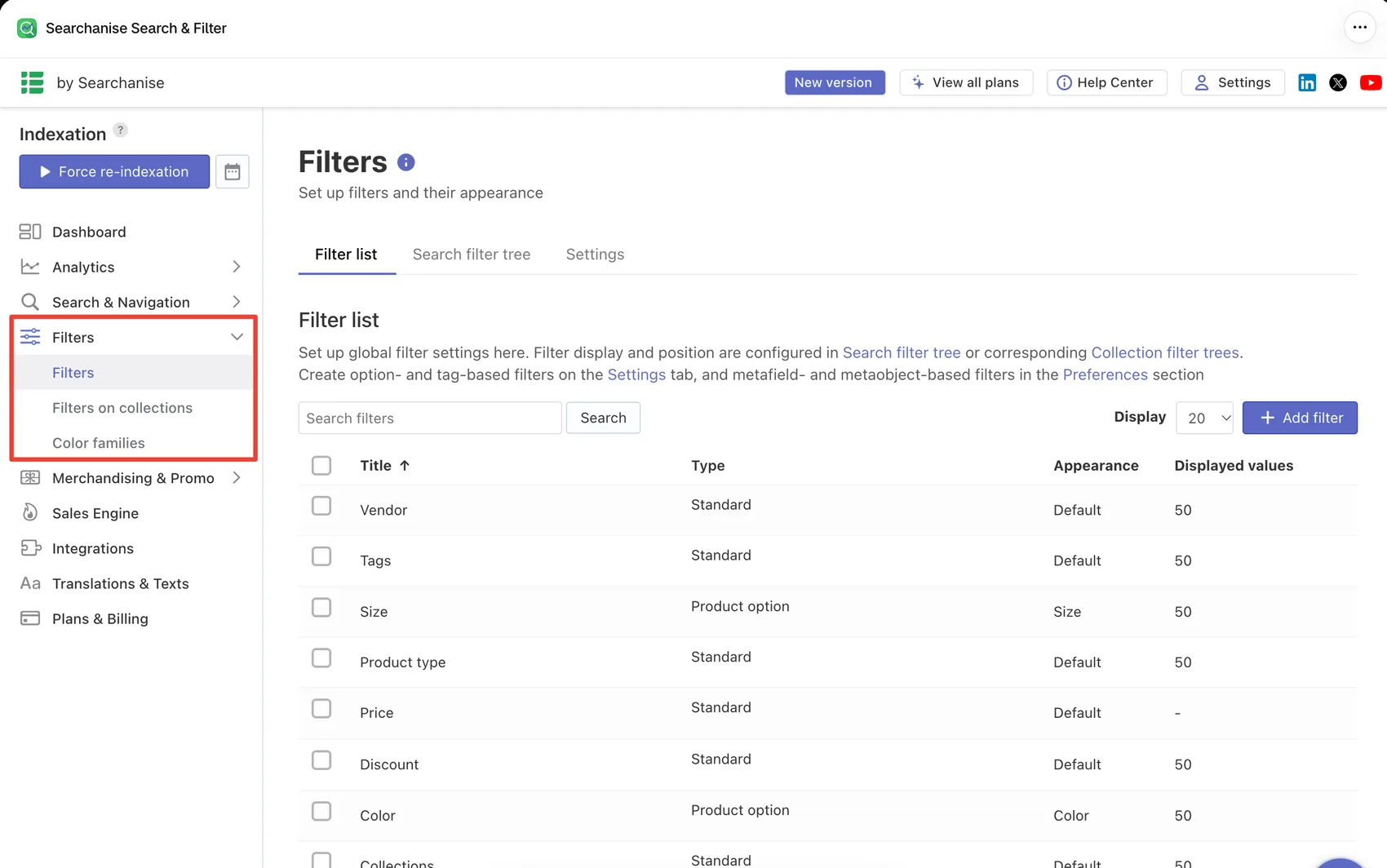Click Force re-indexation button
Screen dimensions: 1387x868
(x=114, y=171)
